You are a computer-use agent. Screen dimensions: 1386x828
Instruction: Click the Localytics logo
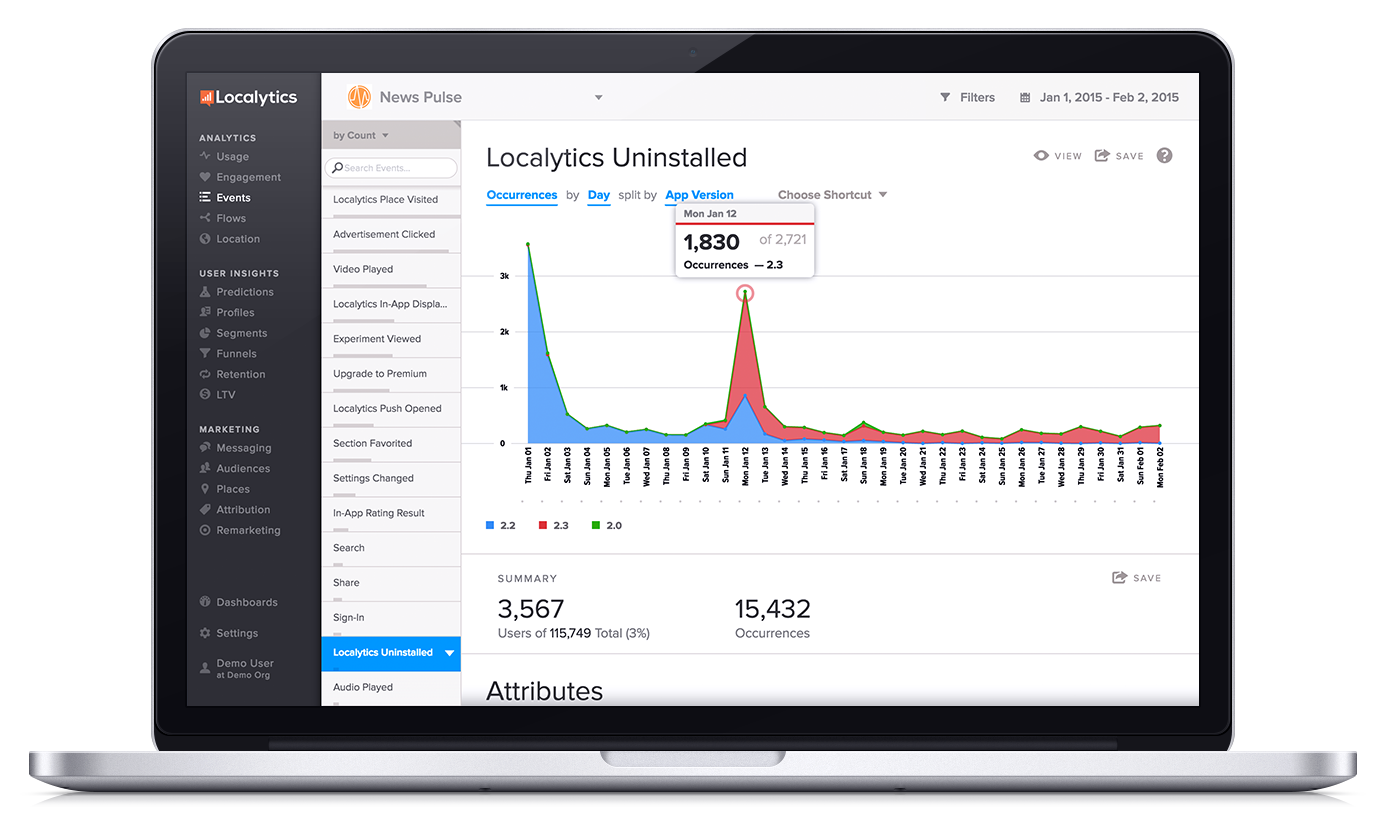tap(248, 97)
